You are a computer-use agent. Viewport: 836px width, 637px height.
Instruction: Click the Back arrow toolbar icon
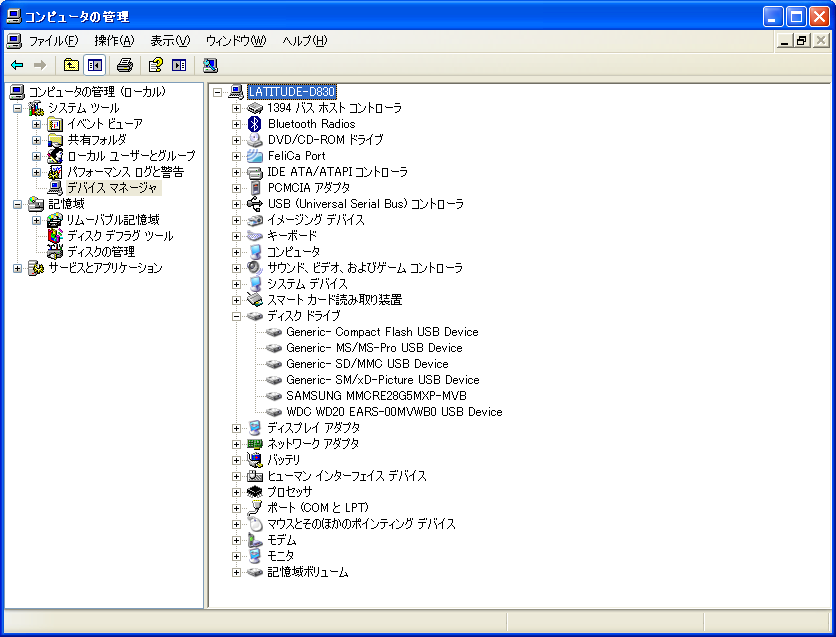point(17,65)
